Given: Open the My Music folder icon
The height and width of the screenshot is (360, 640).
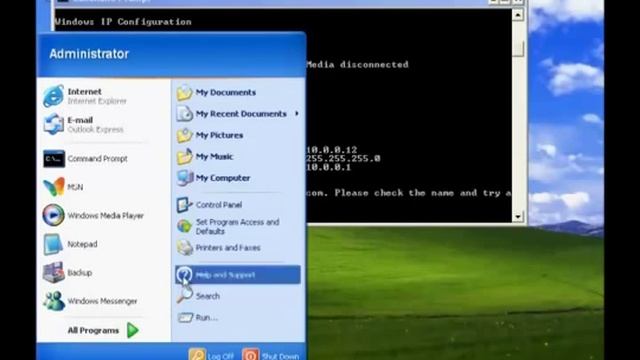Looking at the screenshot, I should coord(184,157).
